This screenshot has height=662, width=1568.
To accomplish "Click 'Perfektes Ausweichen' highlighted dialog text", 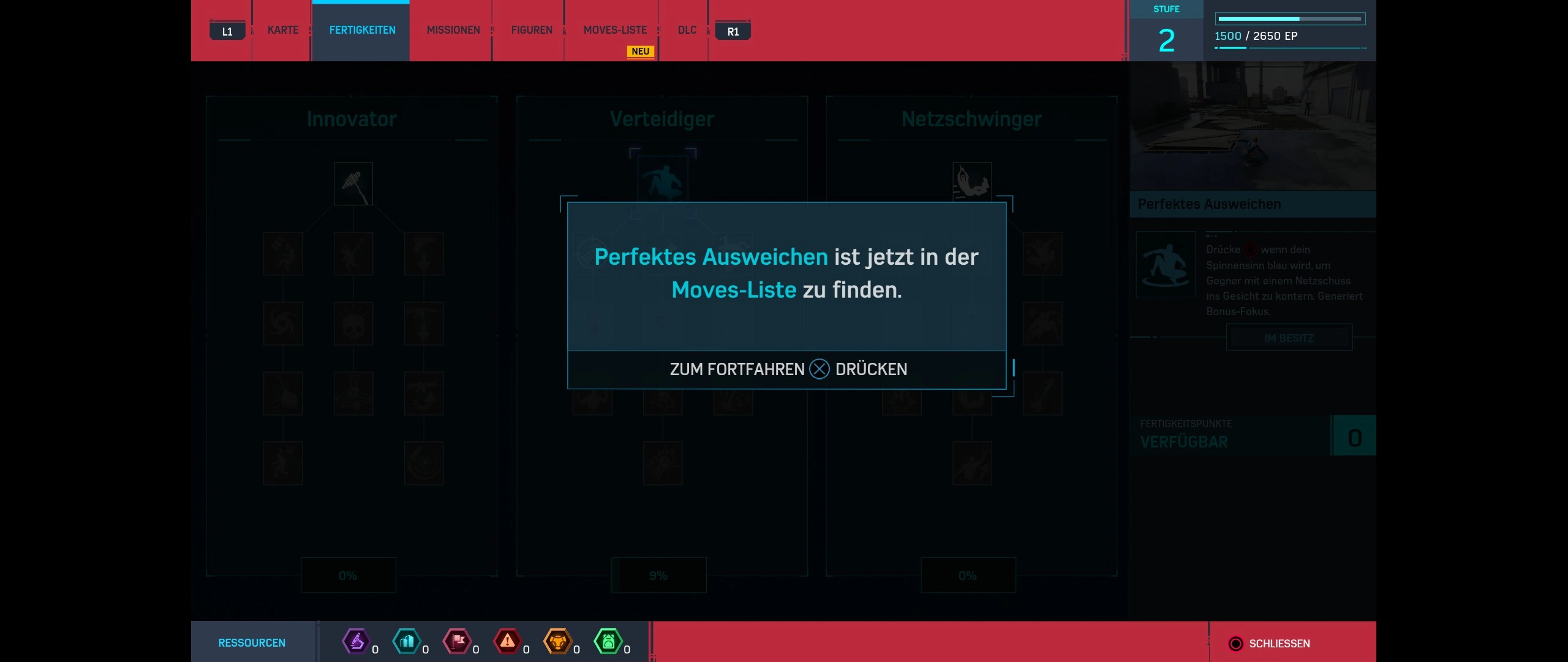I will click(x=711, y=257).
